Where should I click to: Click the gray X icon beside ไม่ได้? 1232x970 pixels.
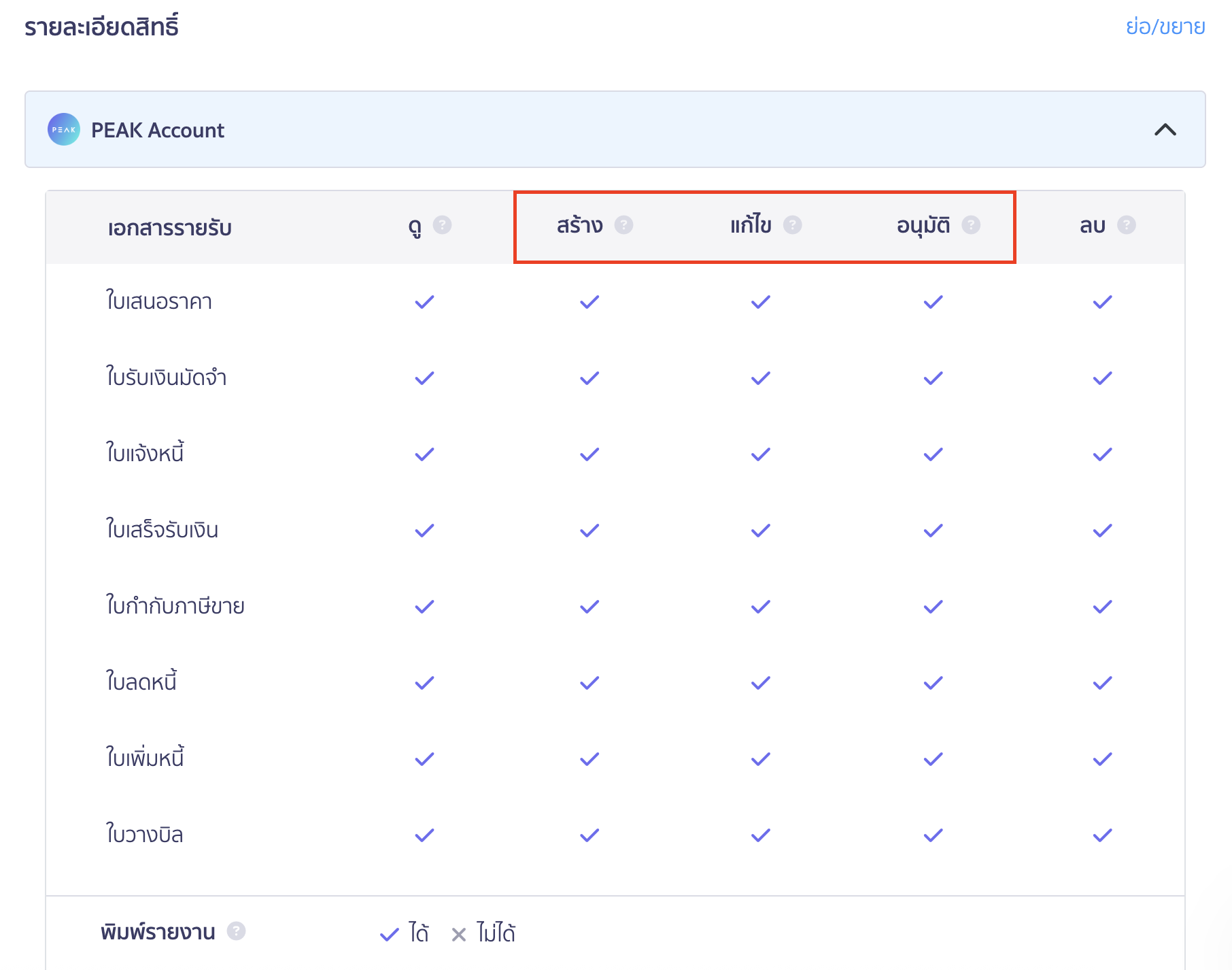click(459, 935)
